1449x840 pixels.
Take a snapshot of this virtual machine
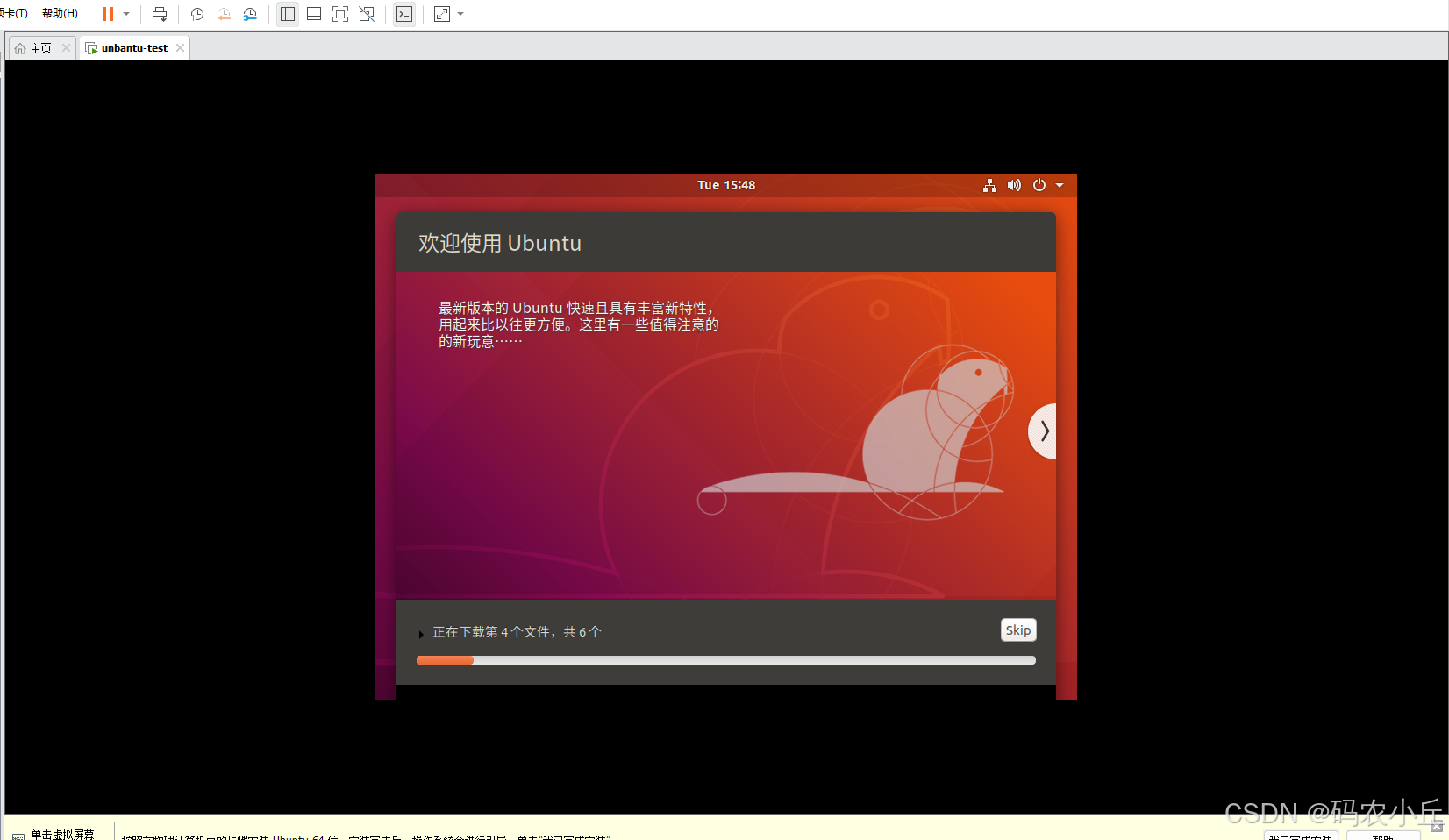(196, 14)
